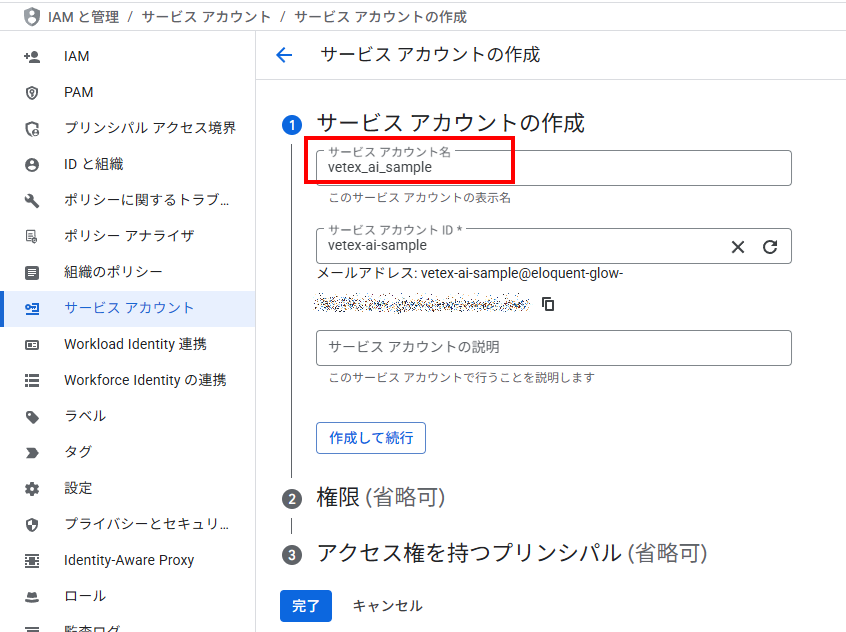Viewport: 846px width, 632px height.
Task: Click the サービス アカウント breadcrumb link
Action: tap(206, 17)
